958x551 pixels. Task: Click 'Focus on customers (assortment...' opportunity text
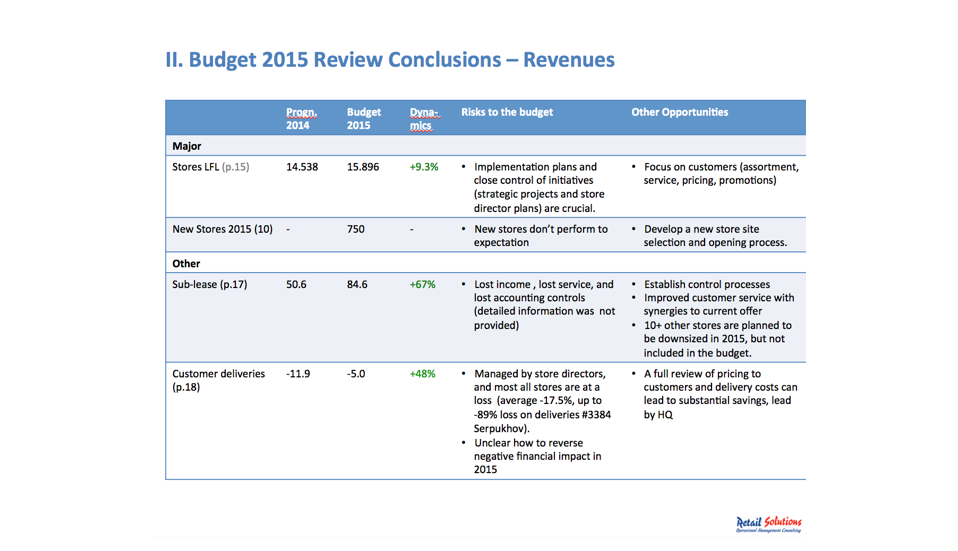(x=721, y=173)
